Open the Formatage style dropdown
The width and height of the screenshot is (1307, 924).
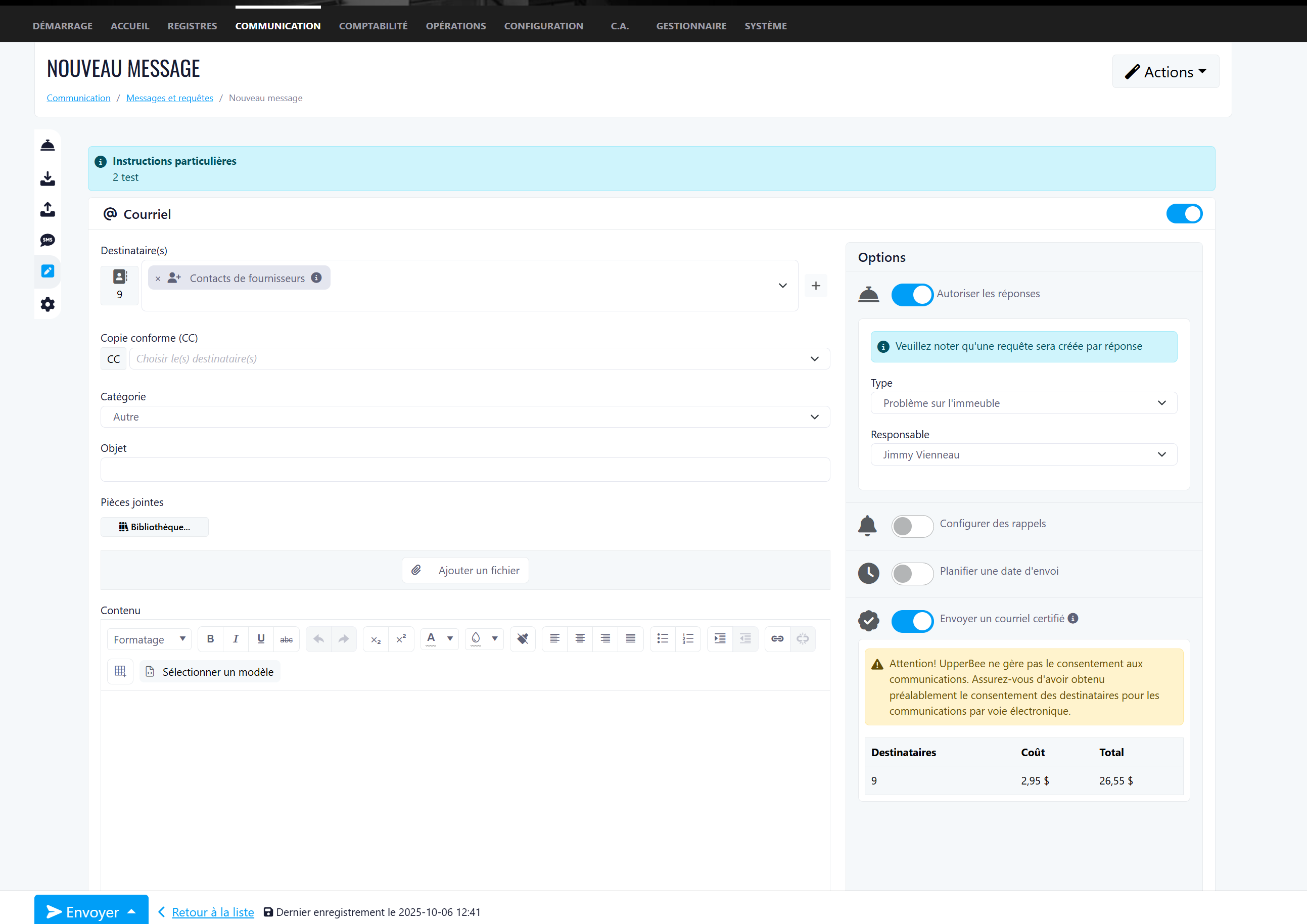coord(149,639)
